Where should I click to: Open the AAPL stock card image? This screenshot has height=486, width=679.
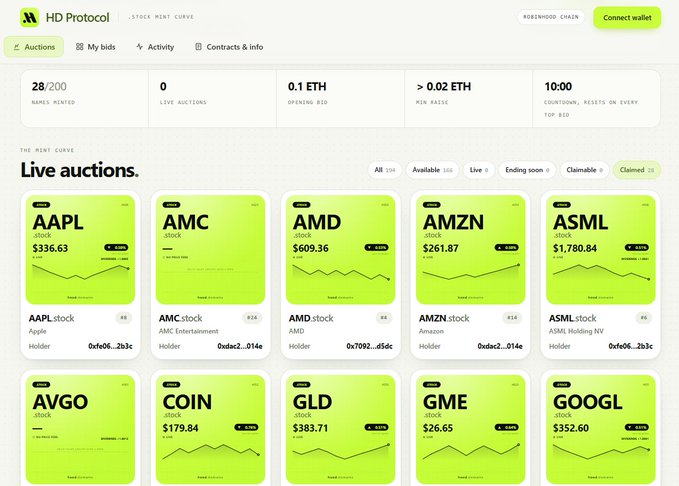(81, 249)
